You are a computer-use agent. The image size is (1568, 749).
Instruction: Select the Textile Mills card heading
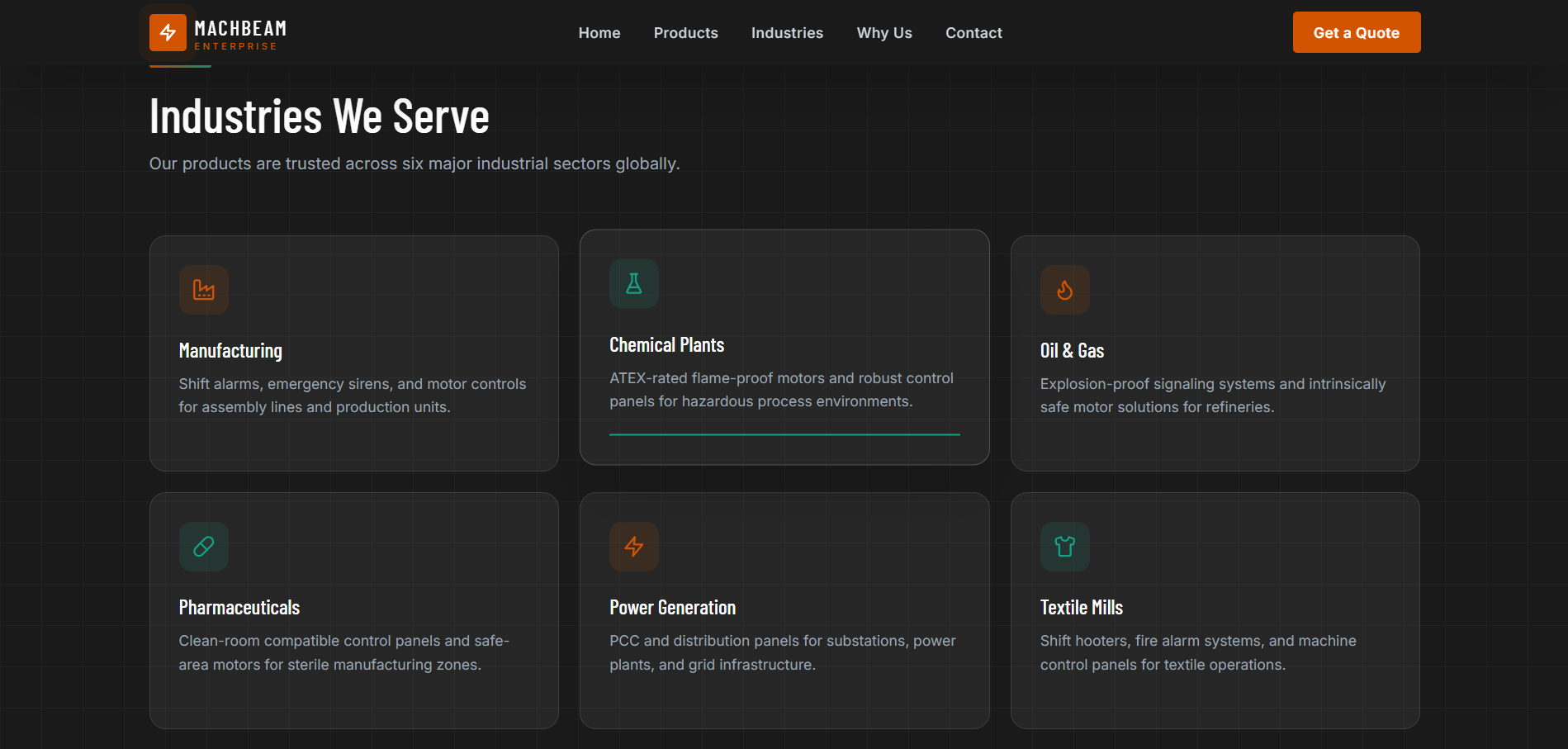[1082, 608]
